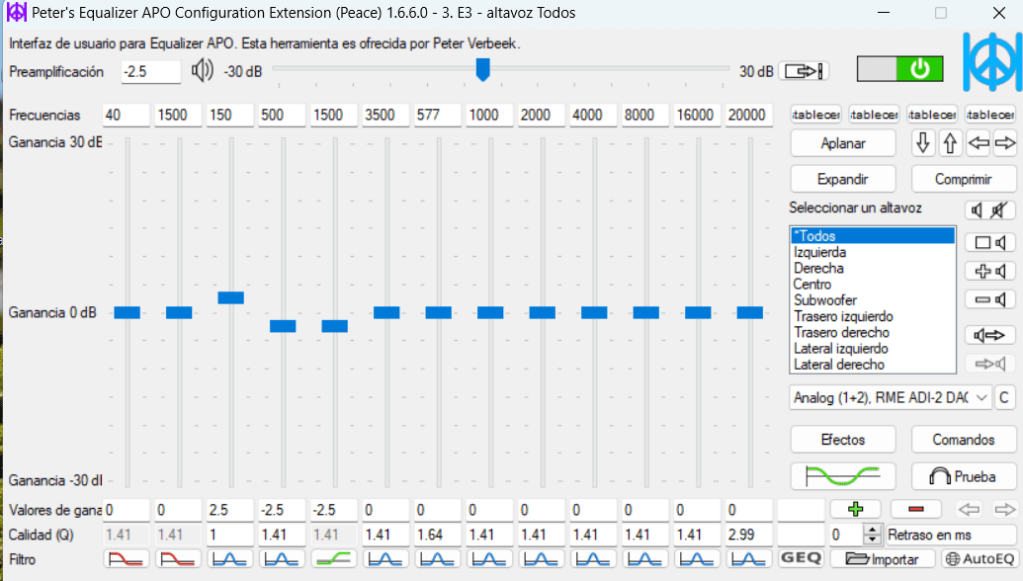Viewport: 1023px width, 581px height.
Task: Click the Preamplificación slider handle
Action: pyautogui.click(x=483, y=69)
